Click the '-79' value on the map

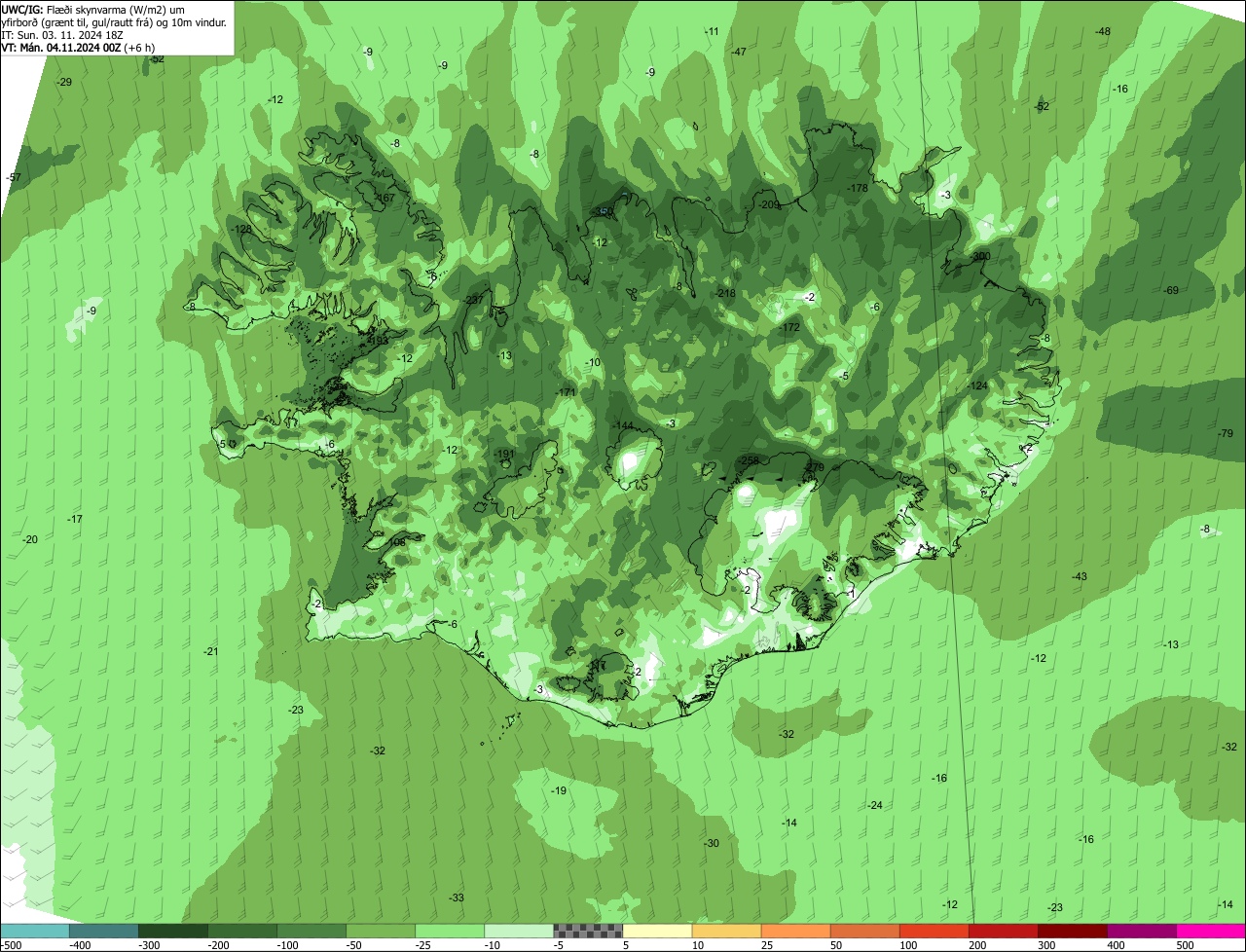click(x=1226, y=432)
